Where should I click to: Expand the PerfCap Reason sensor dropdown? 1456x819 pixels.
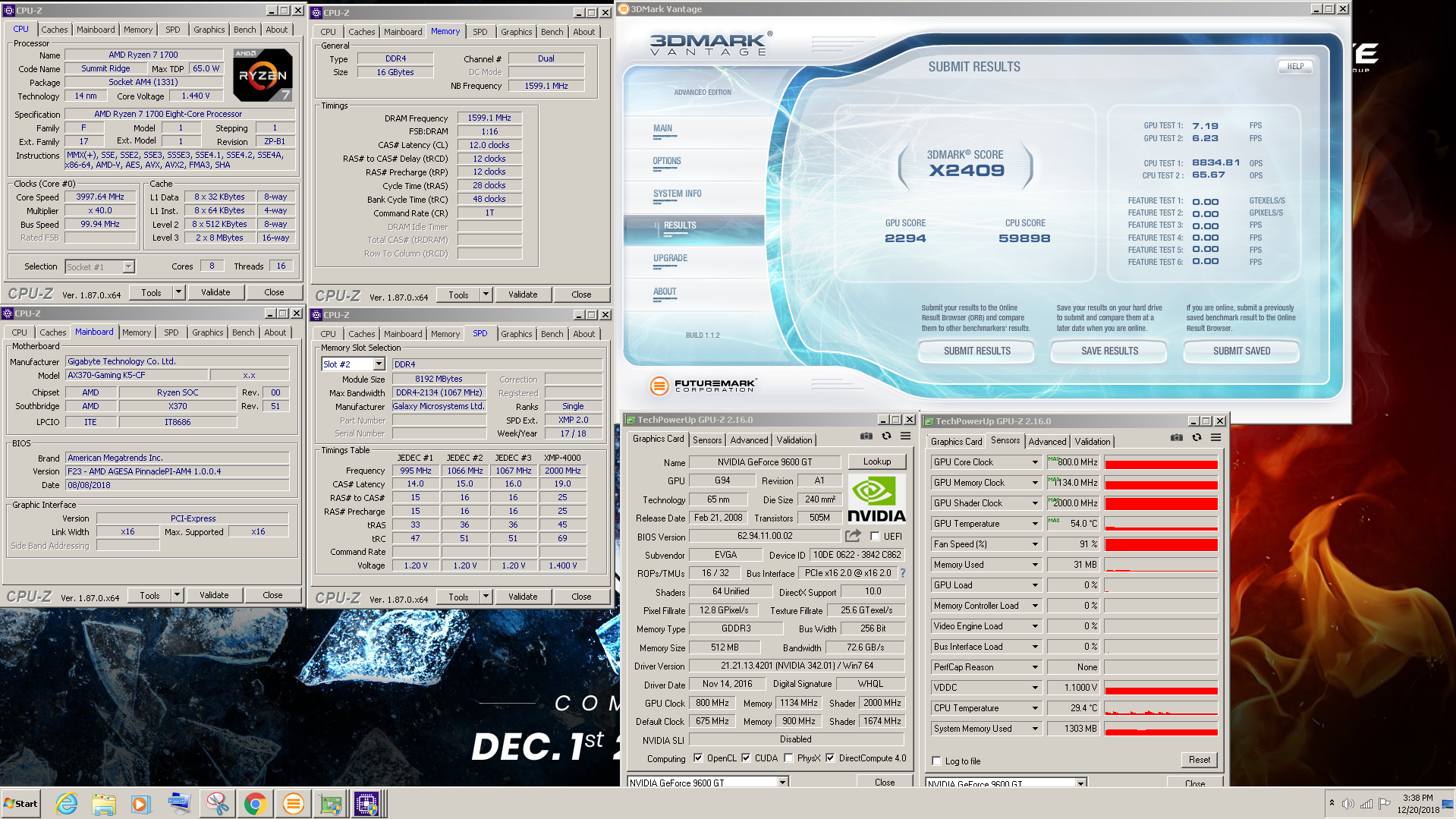[1035, 667]
